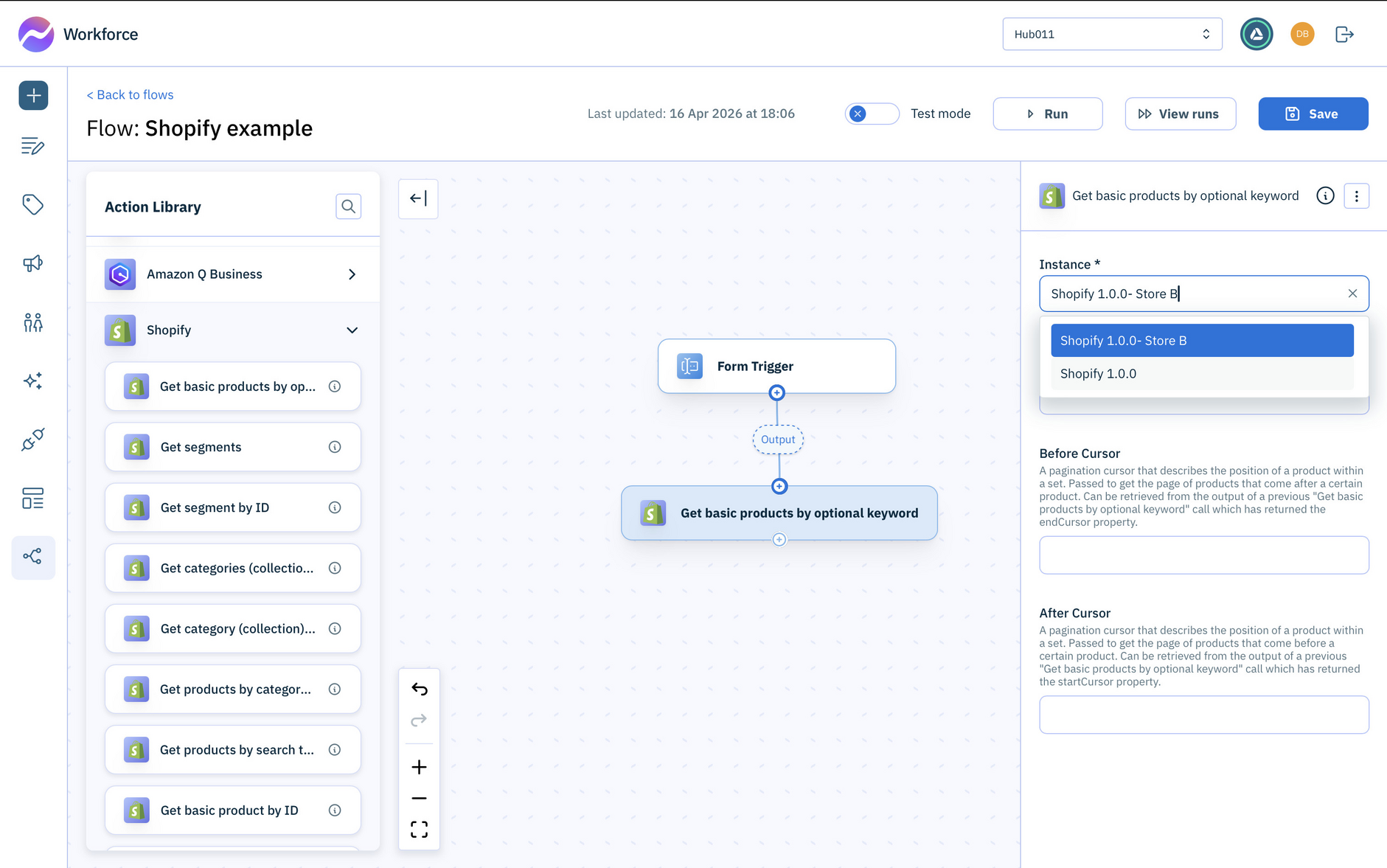Image resolution: width=1387 pixels, height=868 pixels.
Task: Navigate using the Back to flows link
Action: (130, 94)
